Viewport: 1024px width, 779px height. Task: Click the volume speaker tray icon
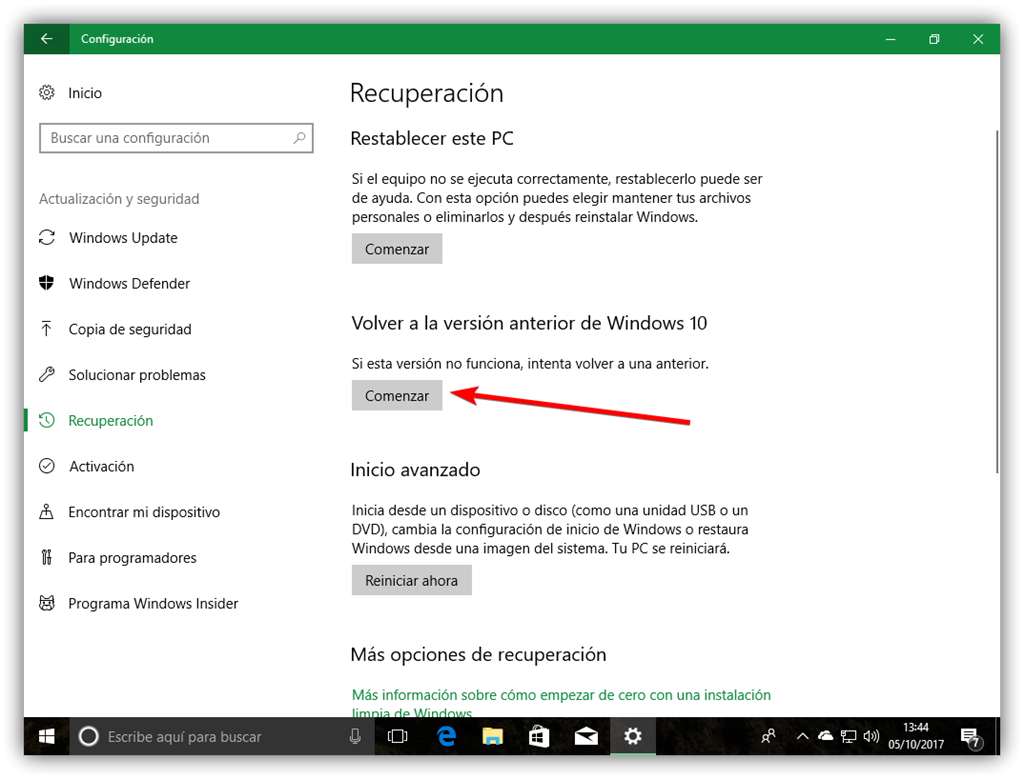[871, 737]
